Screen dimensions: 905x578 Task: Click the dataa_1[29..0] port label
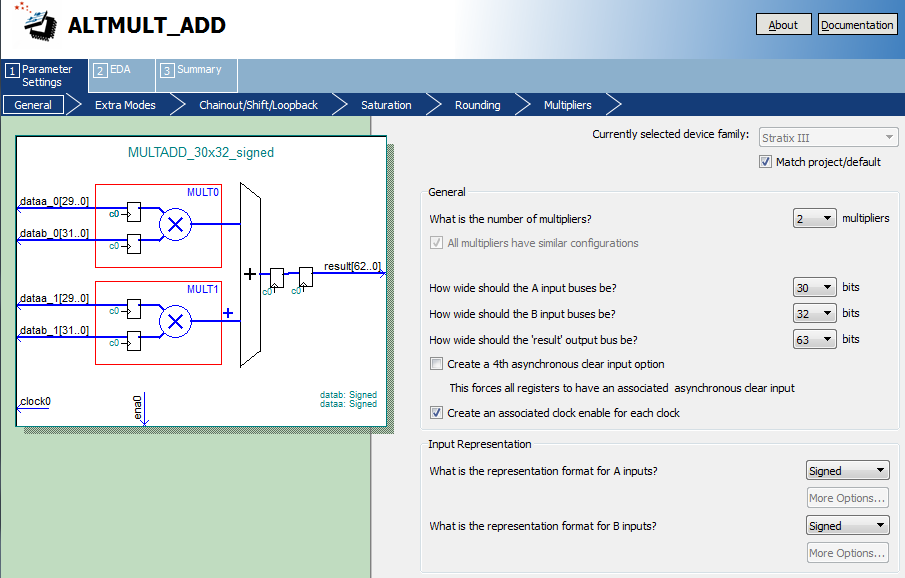pyautogui.click(x=54, y=299)
